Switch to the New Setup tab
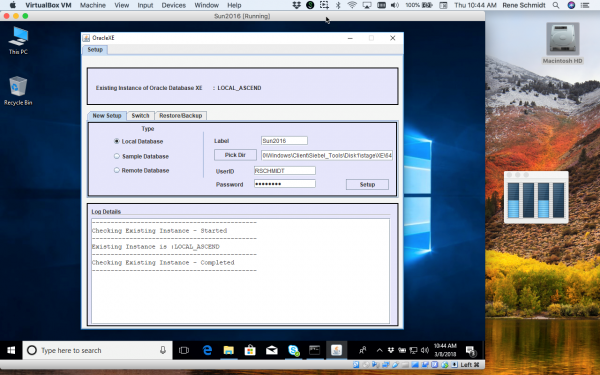Viewport: 600px width, 375px height. point(107,116)
